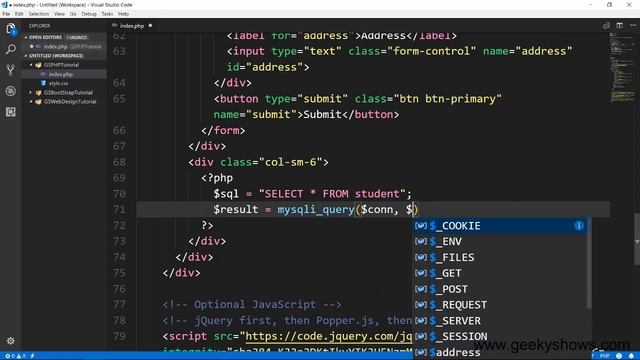Viewport: 640px width, 360px height.
Task: Open the editor more actions menu
Action: pos(633,25)
